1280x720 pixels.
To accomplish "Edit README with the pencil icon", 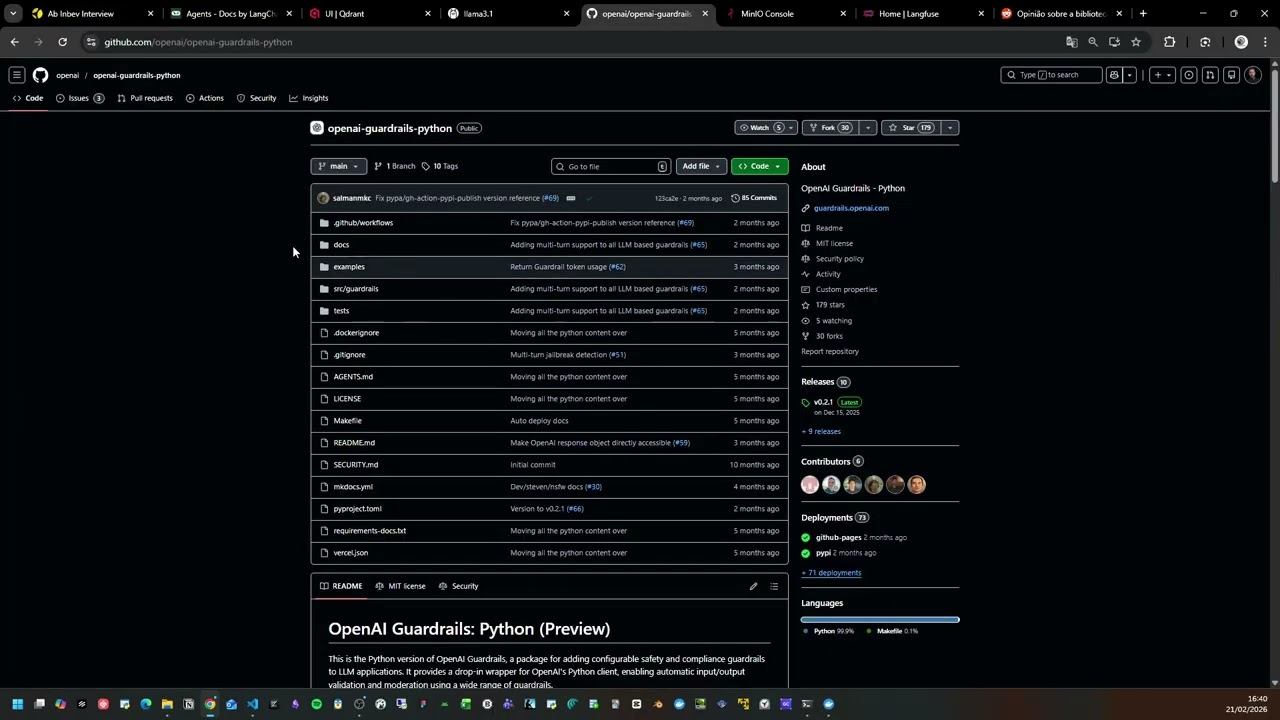I will (753, 586).
